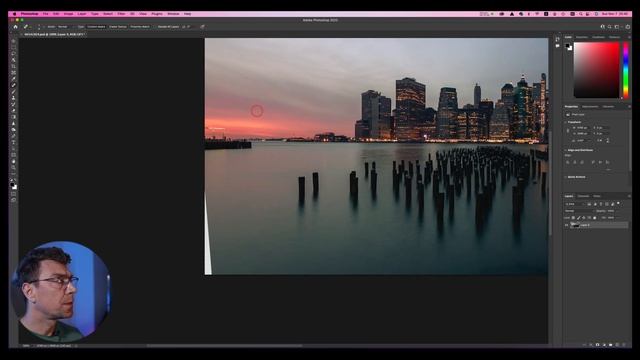The image size is (640, 360).
Task: Select Create Texture healing type
Action: click(118, 27)
